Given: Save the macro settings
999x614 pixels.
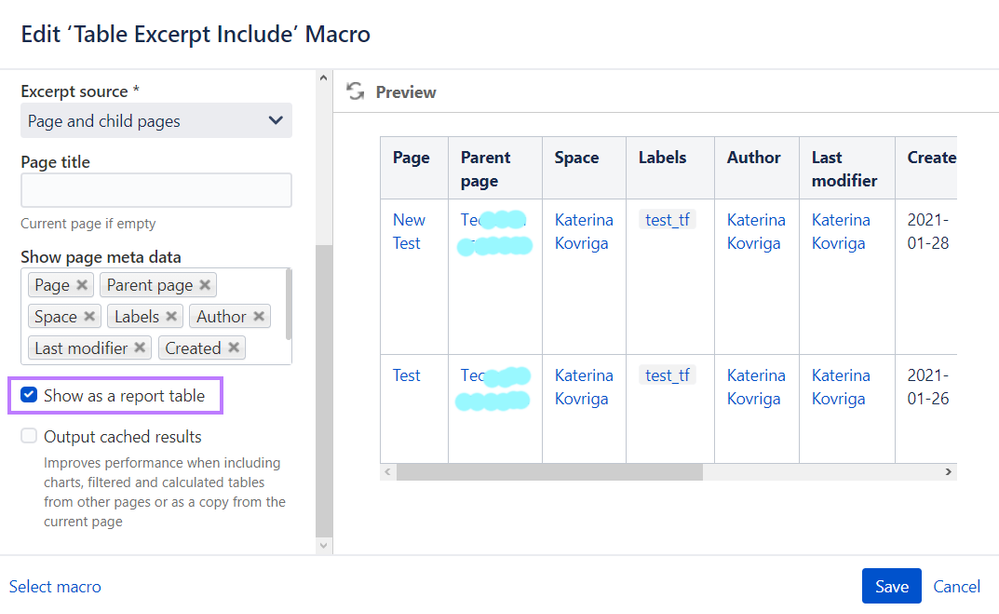Looking at the screenshot, I should [x=891, y=586].
